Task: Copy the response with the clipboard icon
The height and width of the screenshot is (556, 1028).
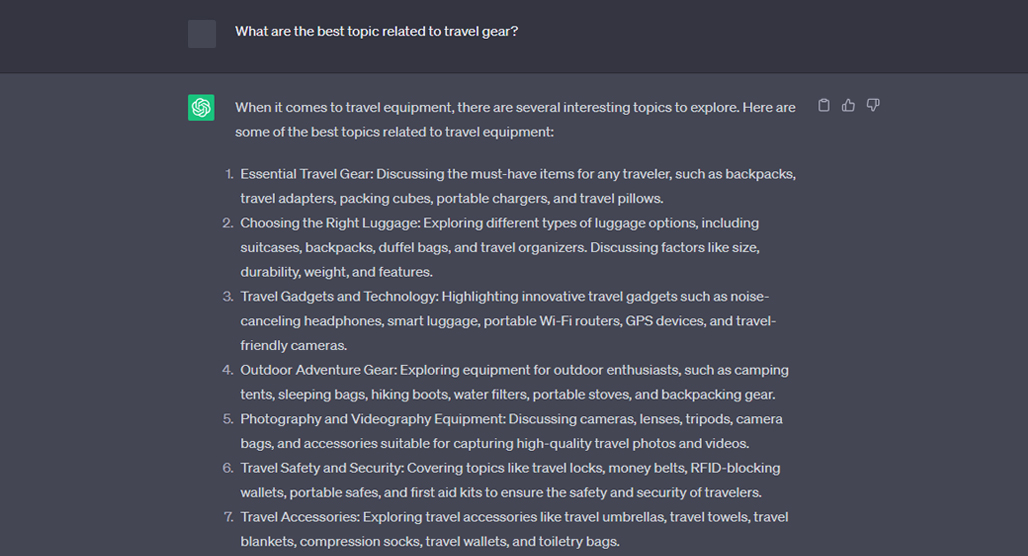Action: pos(824,105)
